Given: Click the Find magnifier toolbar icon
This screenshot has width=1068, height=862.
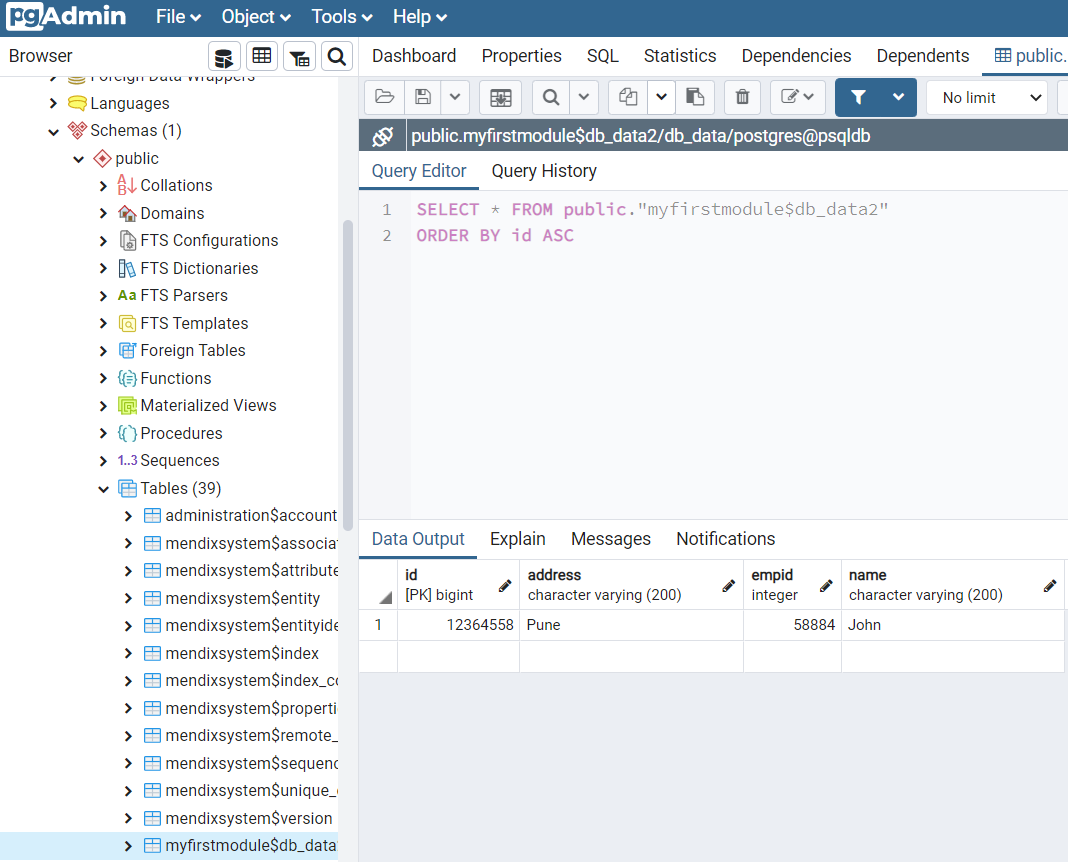Looking at the screenshot, I should [551, 97].
